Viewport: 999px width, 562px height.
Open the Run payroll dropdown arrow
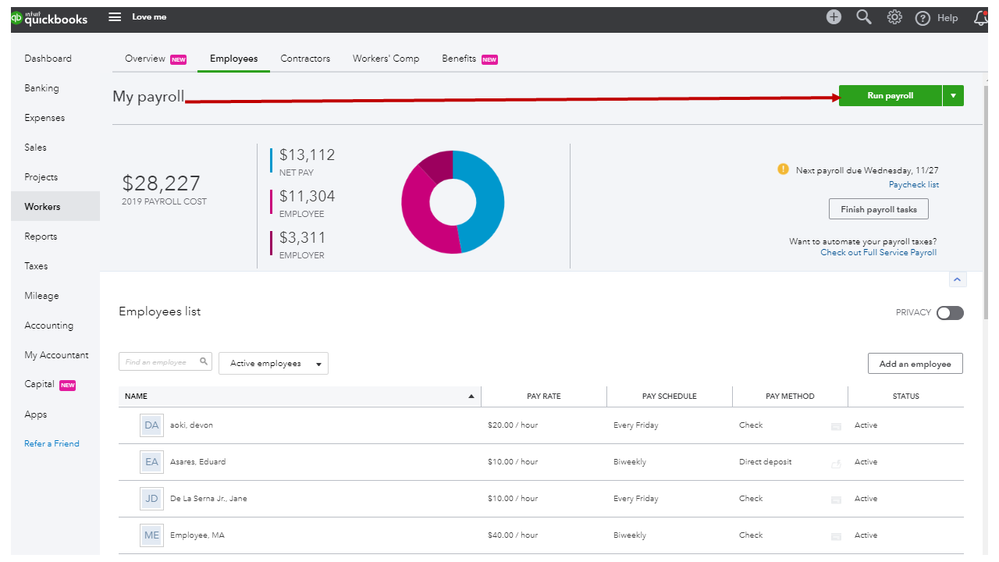953,96
